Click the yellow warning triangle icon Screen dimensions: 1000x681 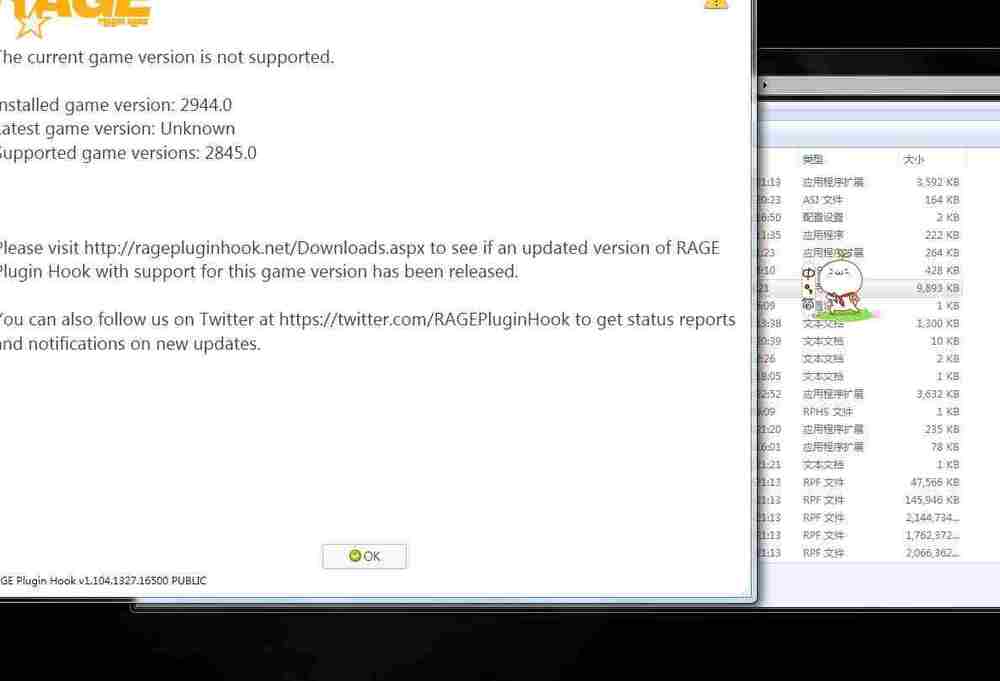coord(715,3)
